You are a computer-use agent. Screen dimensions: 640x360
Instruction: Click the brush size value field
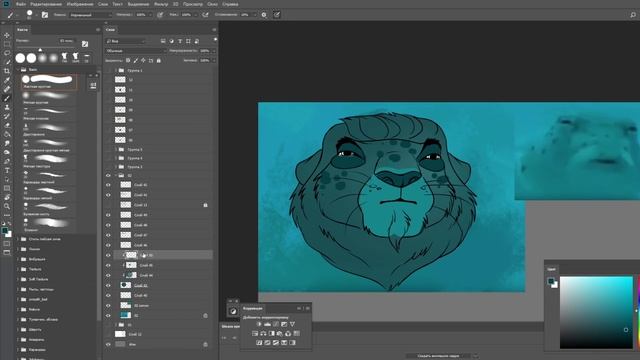click(x=67, y=41)
